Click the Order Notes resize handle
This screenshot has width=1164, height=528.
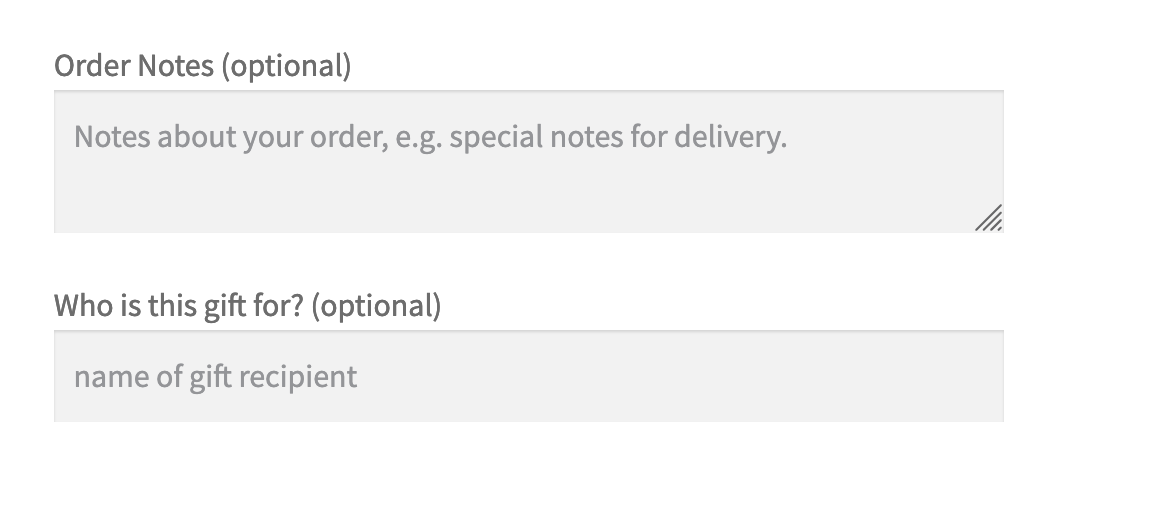(989, 219)
